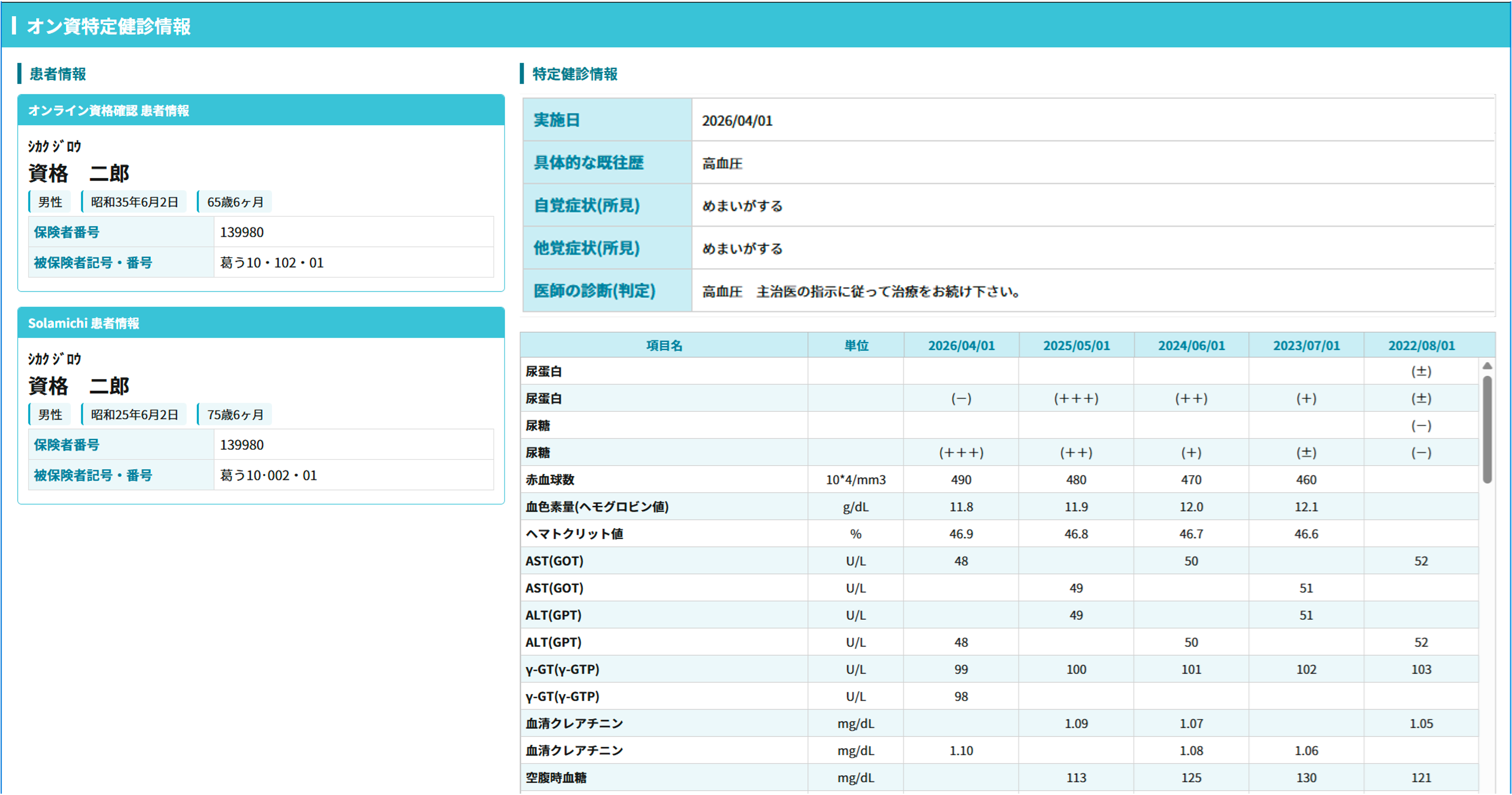Click the 75歳6ヶ月 age tag
1512x795 pixels.
[x=235, y=415]
